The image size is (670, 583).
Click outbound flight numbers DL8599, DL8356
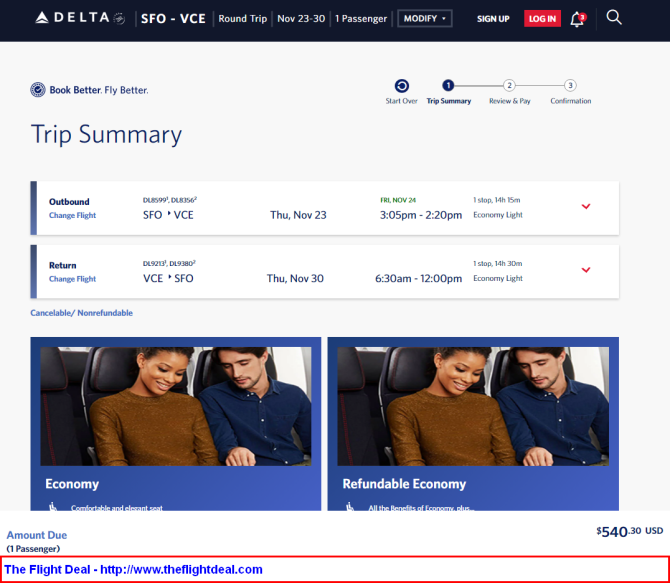coord(170,200)
